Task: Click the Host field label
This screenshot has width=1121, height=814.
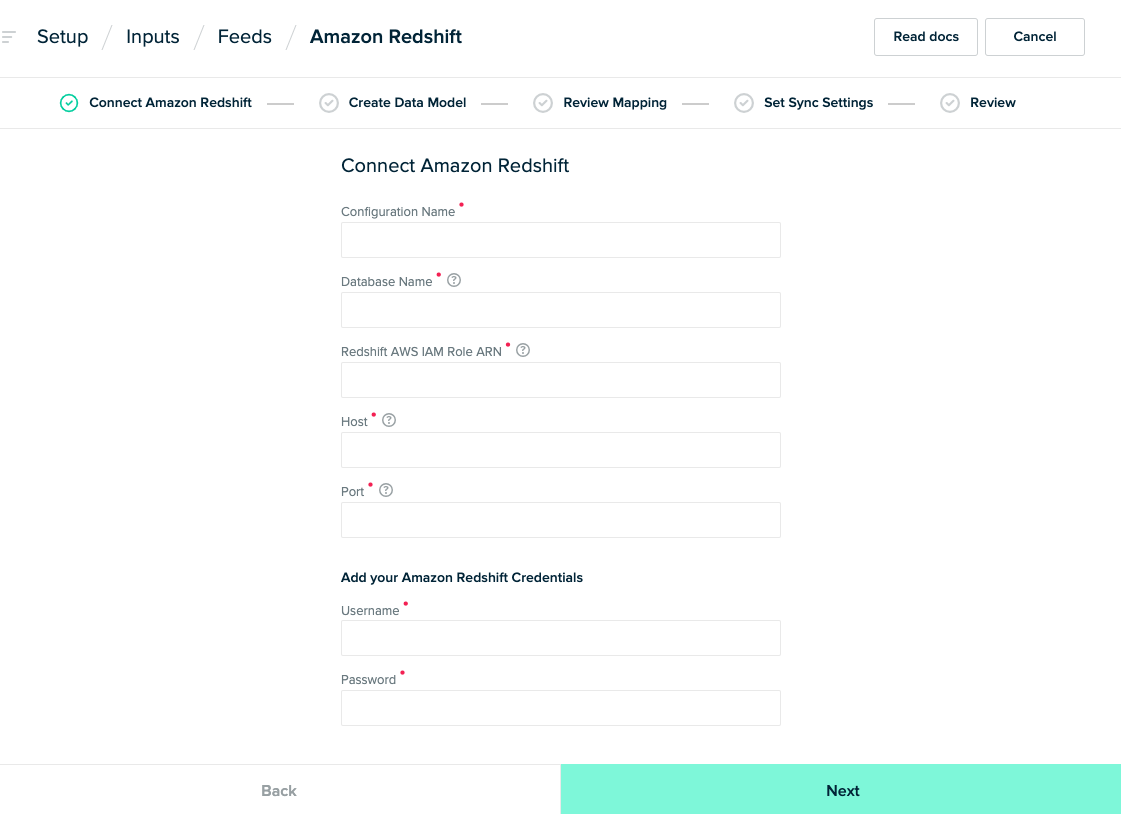Action: pos(354,422)
